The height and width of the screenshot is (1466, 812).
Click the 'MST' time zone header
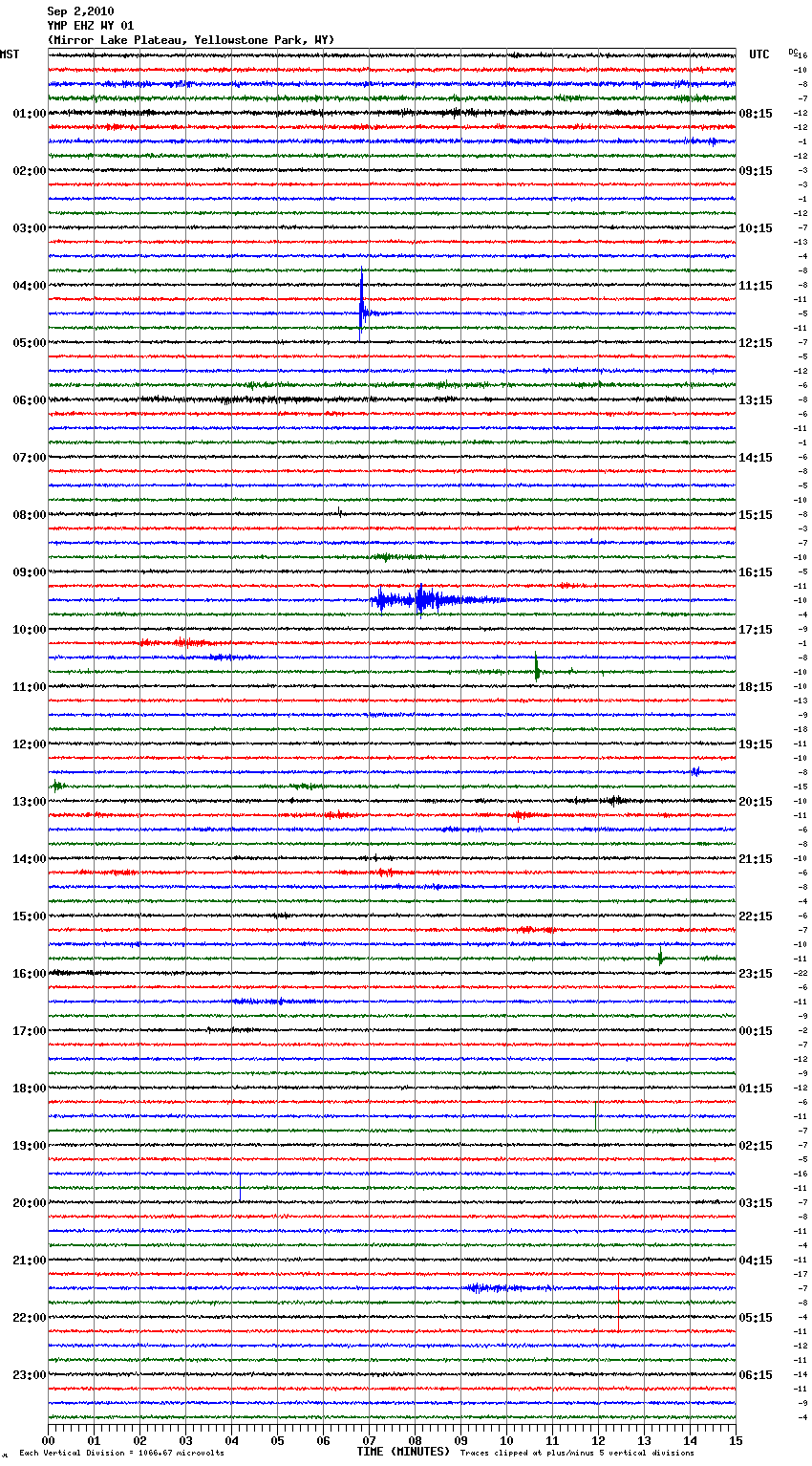pyautogui.click(x=10, y=54)
